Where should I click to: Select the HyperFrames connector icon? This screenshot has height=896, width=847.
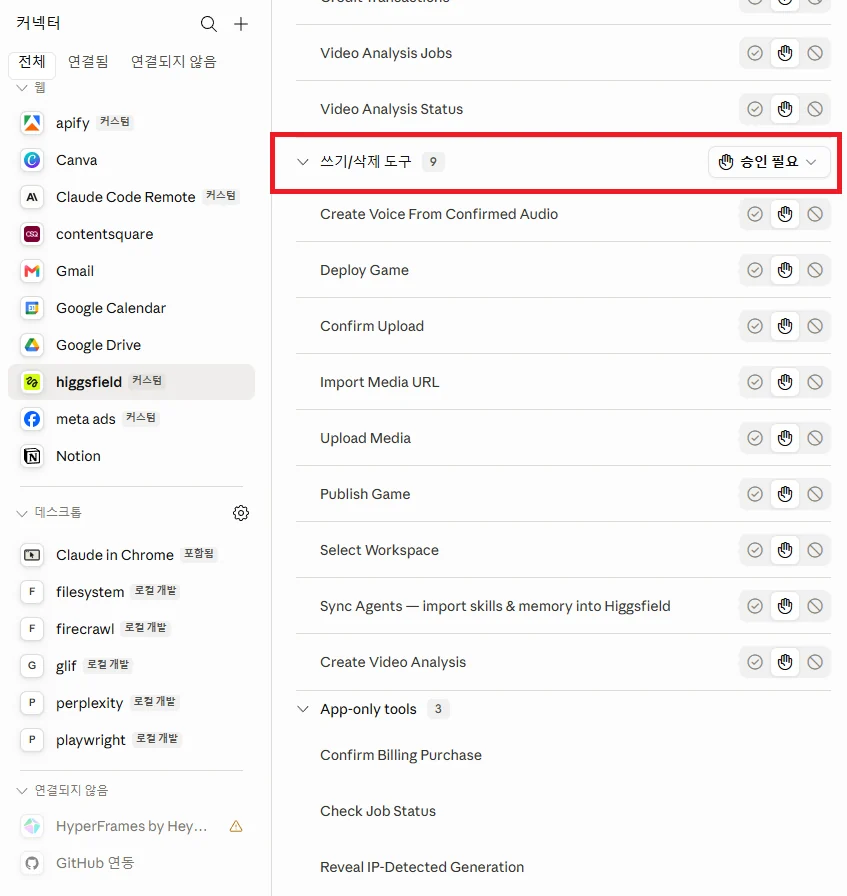[x=32, y=826]
